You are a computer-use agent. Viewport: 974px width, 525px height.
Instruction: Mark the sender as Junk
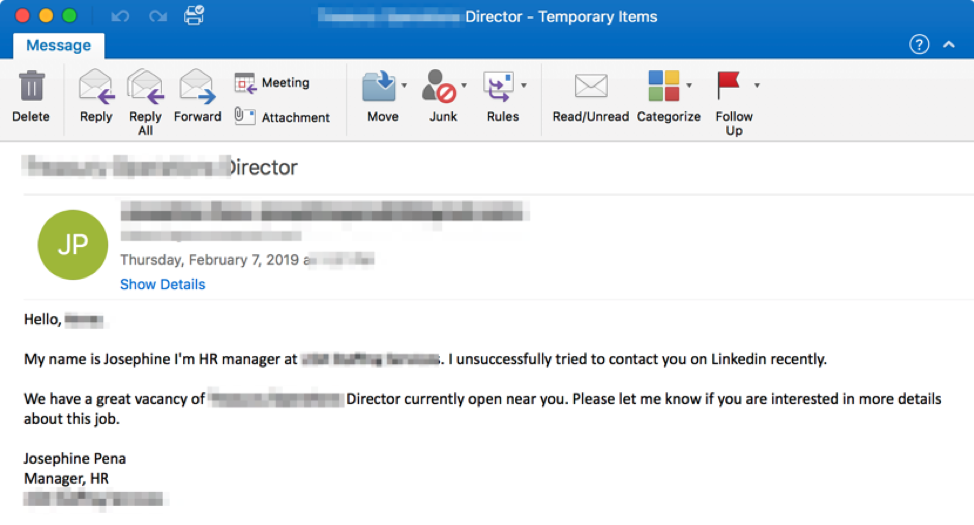click(x=440, y=96)
